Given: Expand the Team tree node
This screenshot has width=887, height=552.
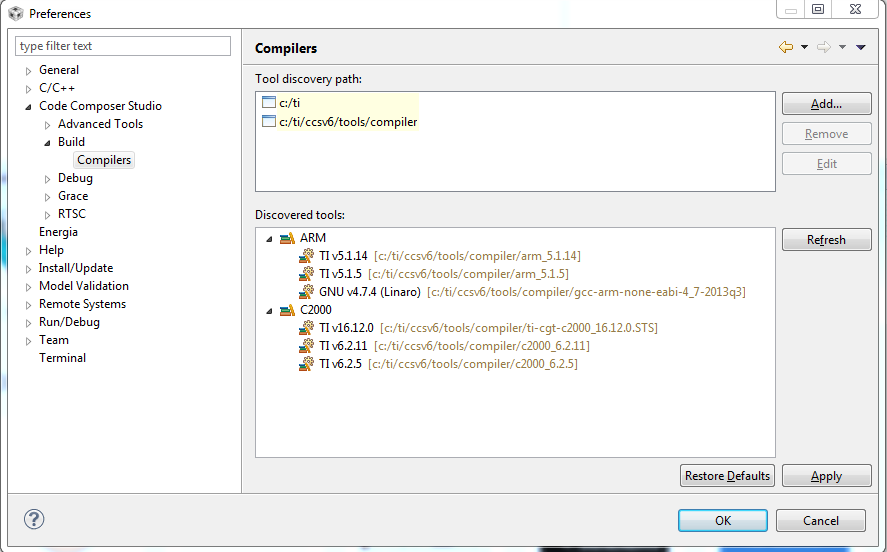Looking at the screenshot, I should point(28,341).
